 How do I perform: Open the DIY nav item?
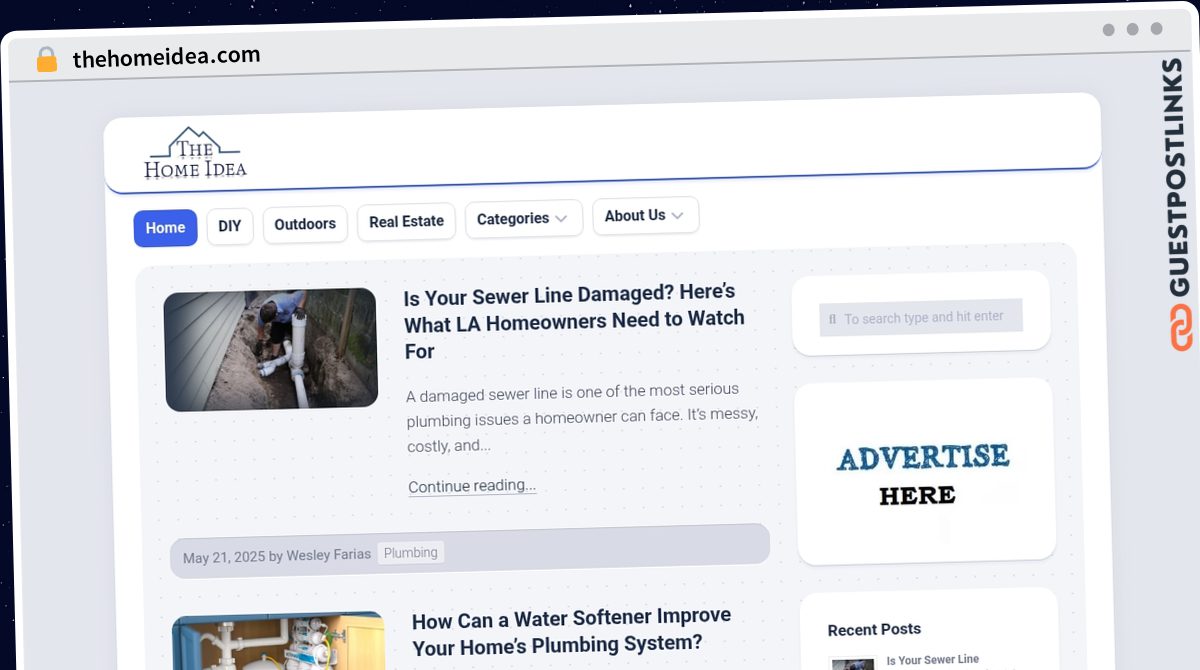230,226
